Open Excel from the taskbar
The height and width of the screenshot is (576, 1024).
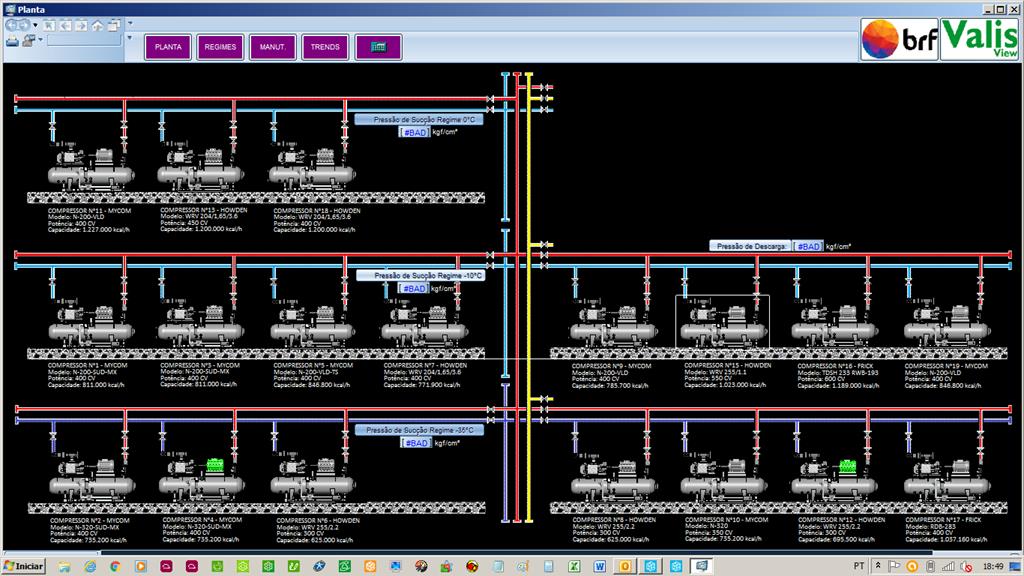click(x=574, y=566)
